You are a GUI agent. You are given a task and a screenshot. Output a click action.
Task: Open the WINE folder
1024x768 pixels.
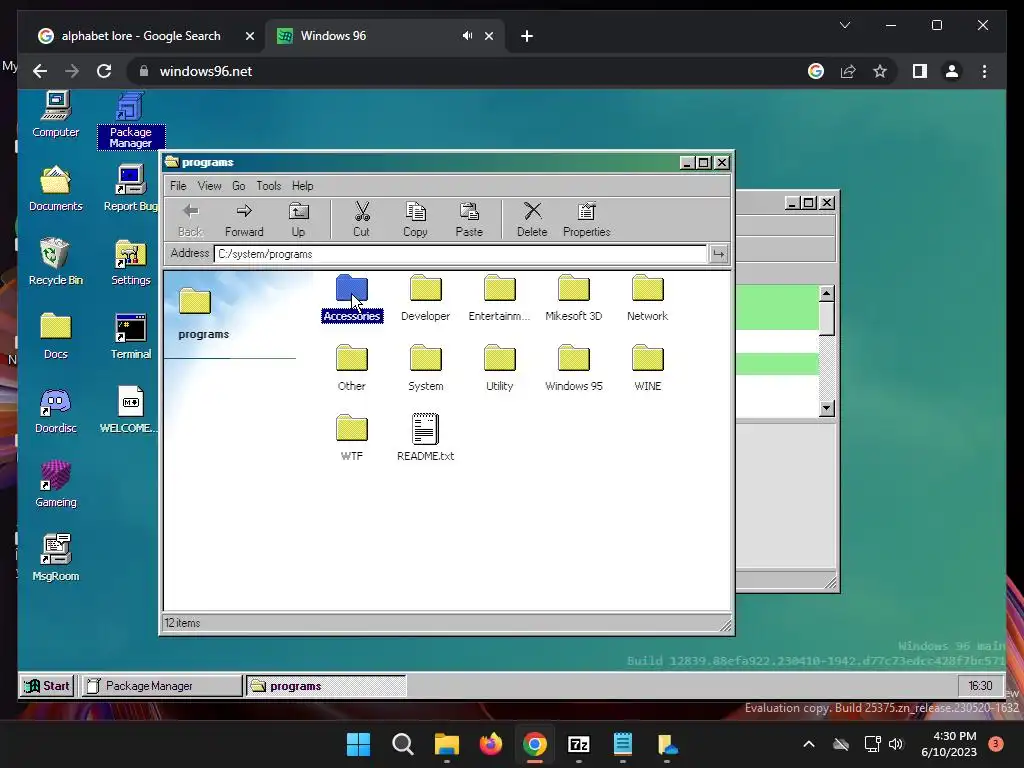(647, 368)
